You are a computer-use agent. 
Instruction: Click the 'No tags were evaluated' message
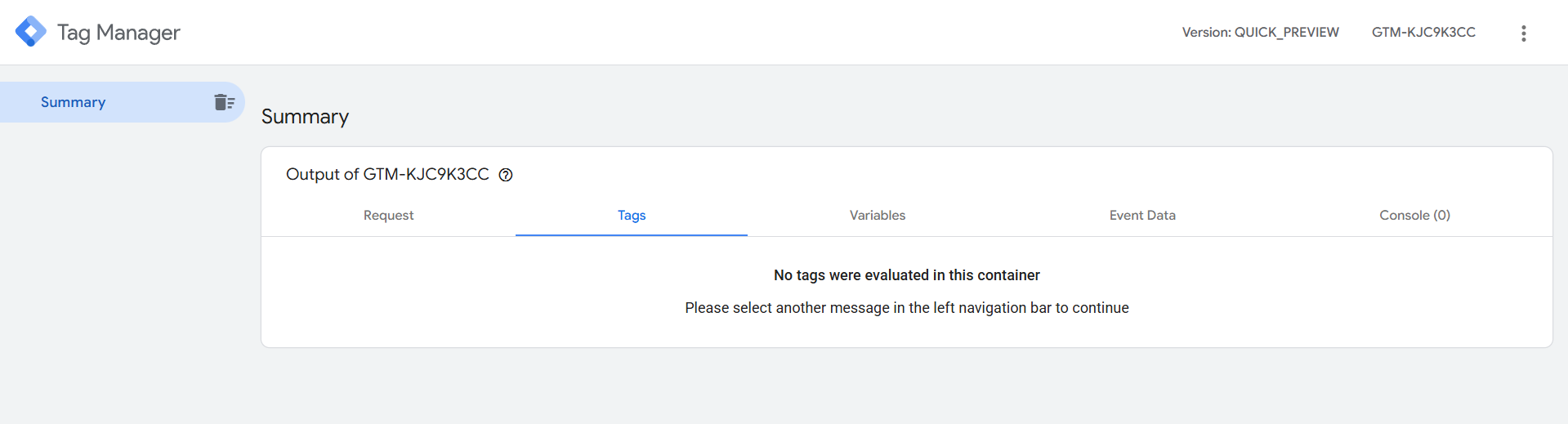(x=906, y=275)
